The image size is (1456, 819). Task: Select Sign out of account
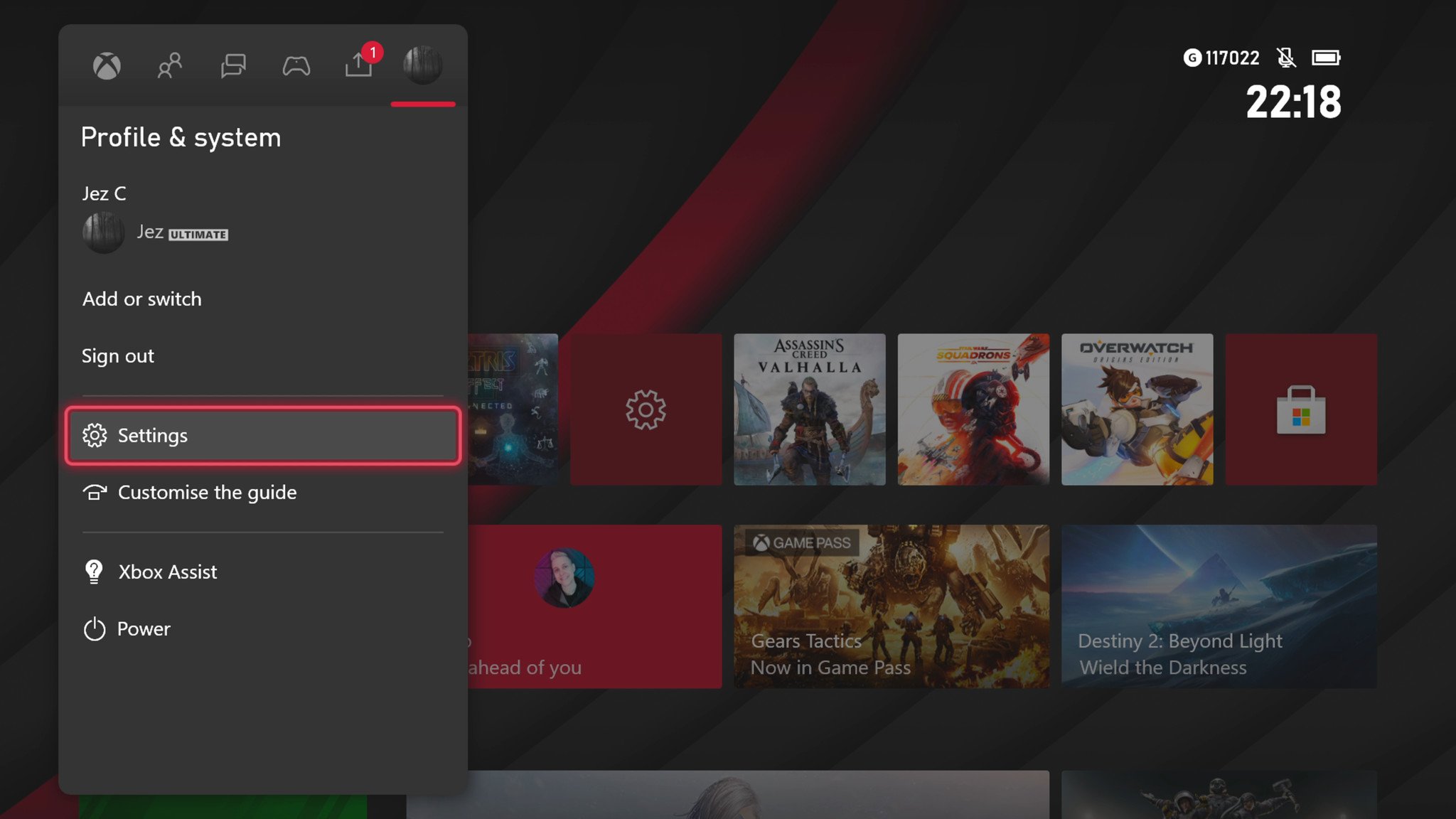117,355
